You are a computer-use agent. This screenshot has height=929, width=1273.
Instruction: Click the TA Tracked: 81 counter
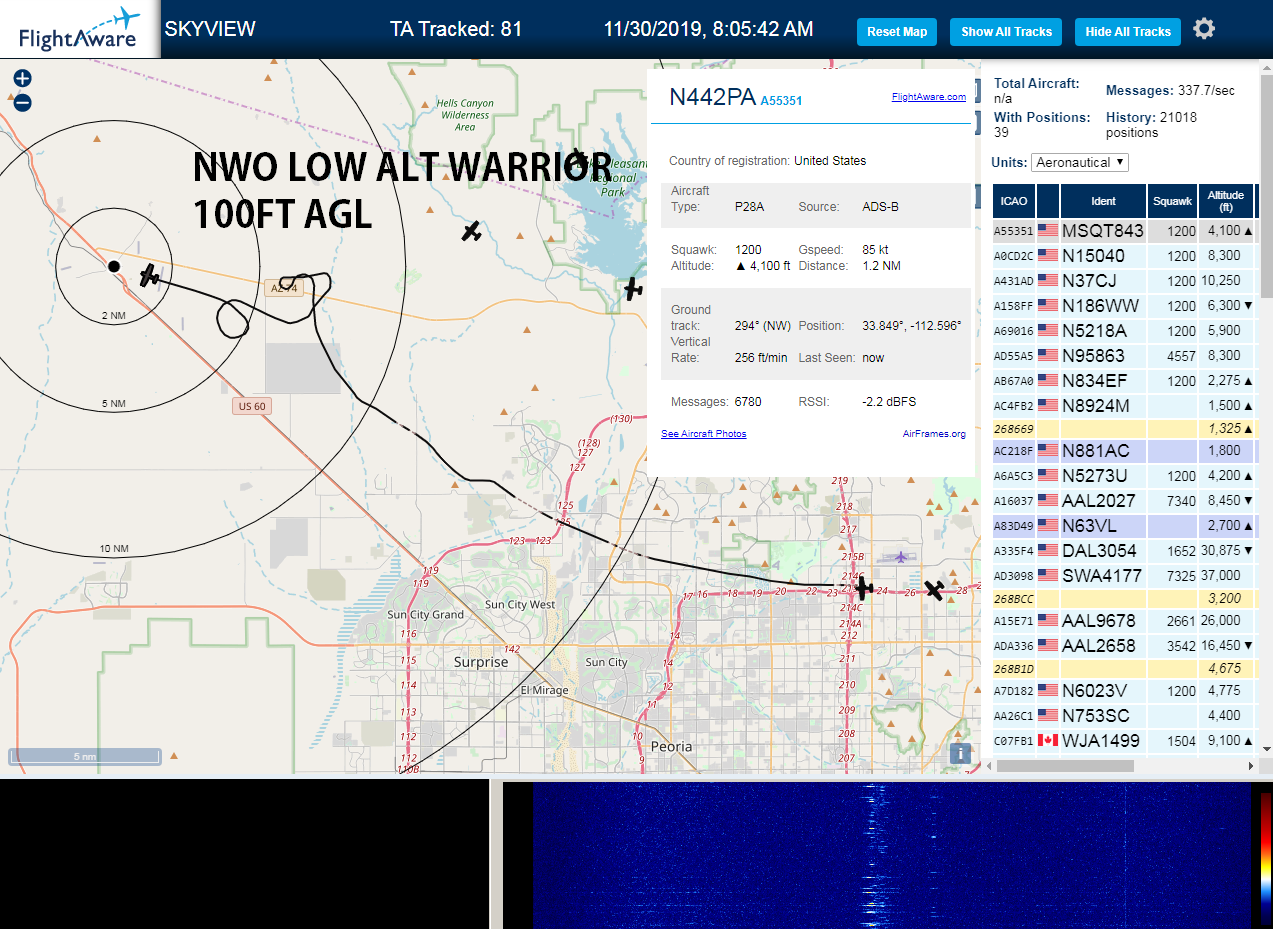coord(456,29)
